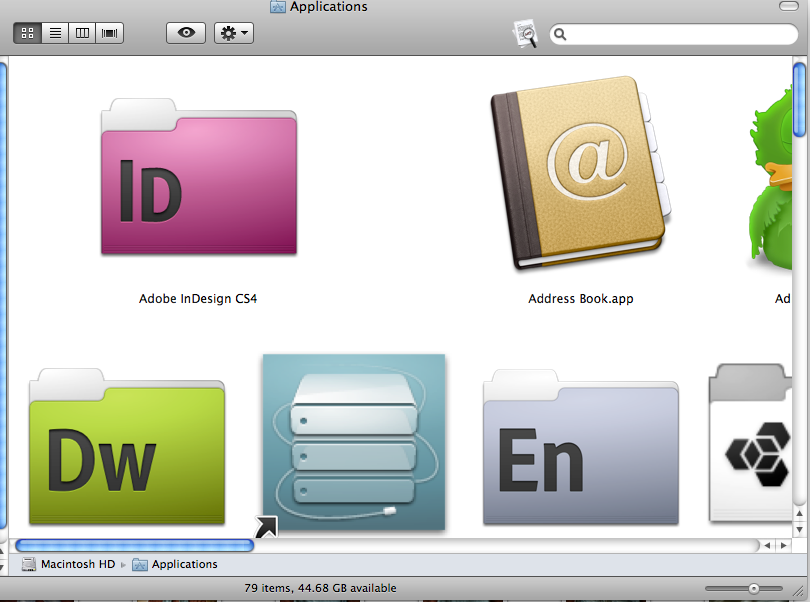Switch to Cover Flow view
The image size is (810, 602).
coord(110,33)
